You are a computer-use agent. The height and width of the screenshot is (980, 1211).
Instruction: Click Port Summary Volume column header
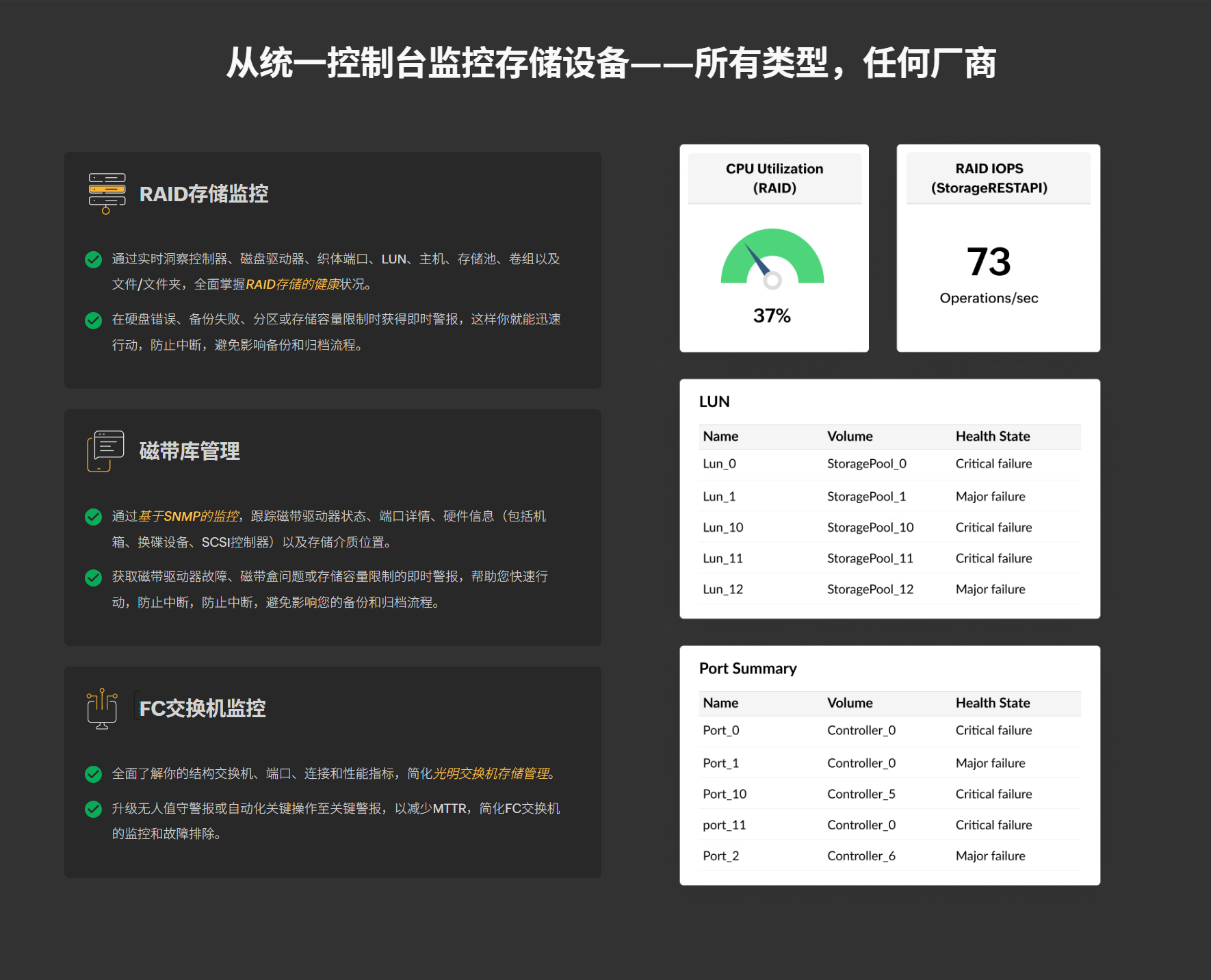pyautogui.click(x=850, y=703)
